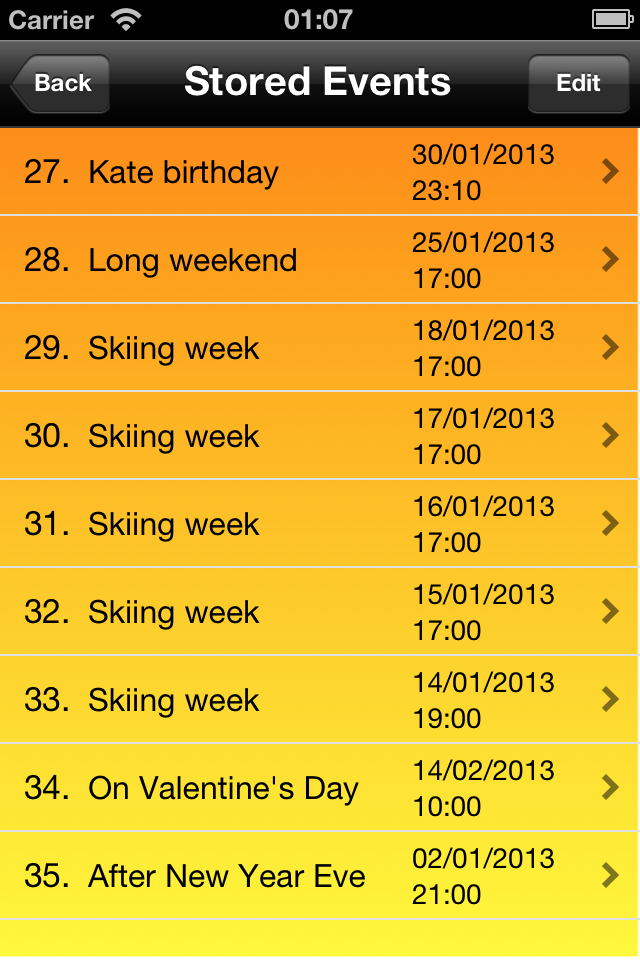Select Skiing week event number 30

[319, 435]
